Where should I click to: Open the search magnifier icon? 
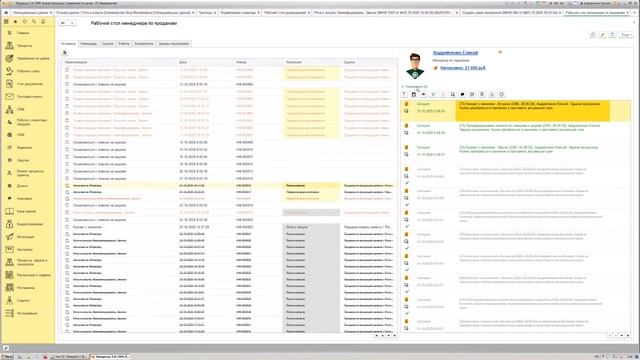[34, 21]
